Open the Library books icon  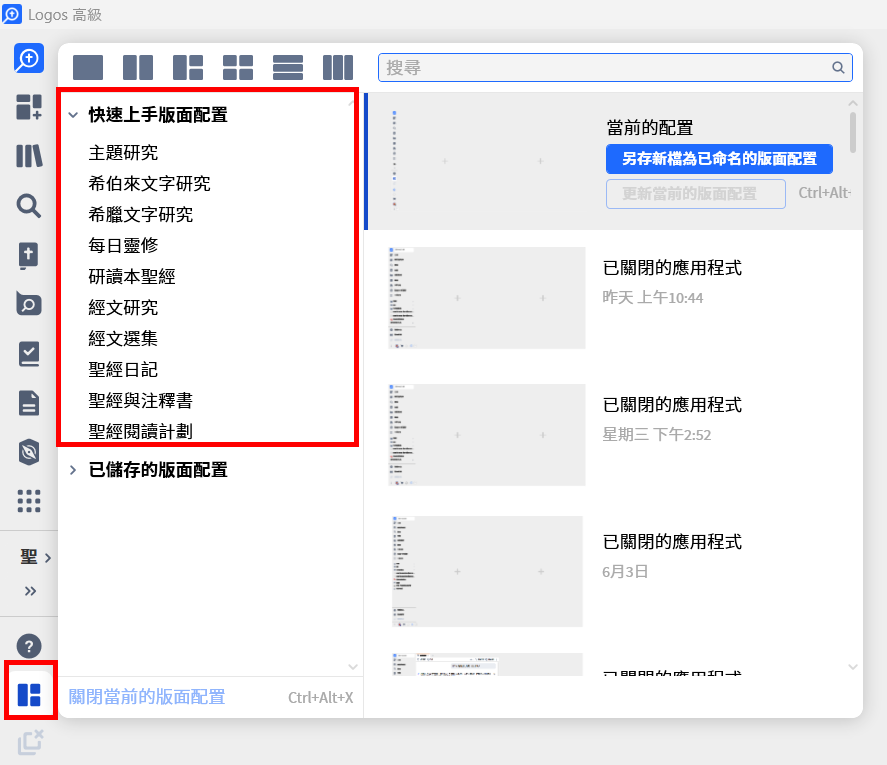[29, 156]
